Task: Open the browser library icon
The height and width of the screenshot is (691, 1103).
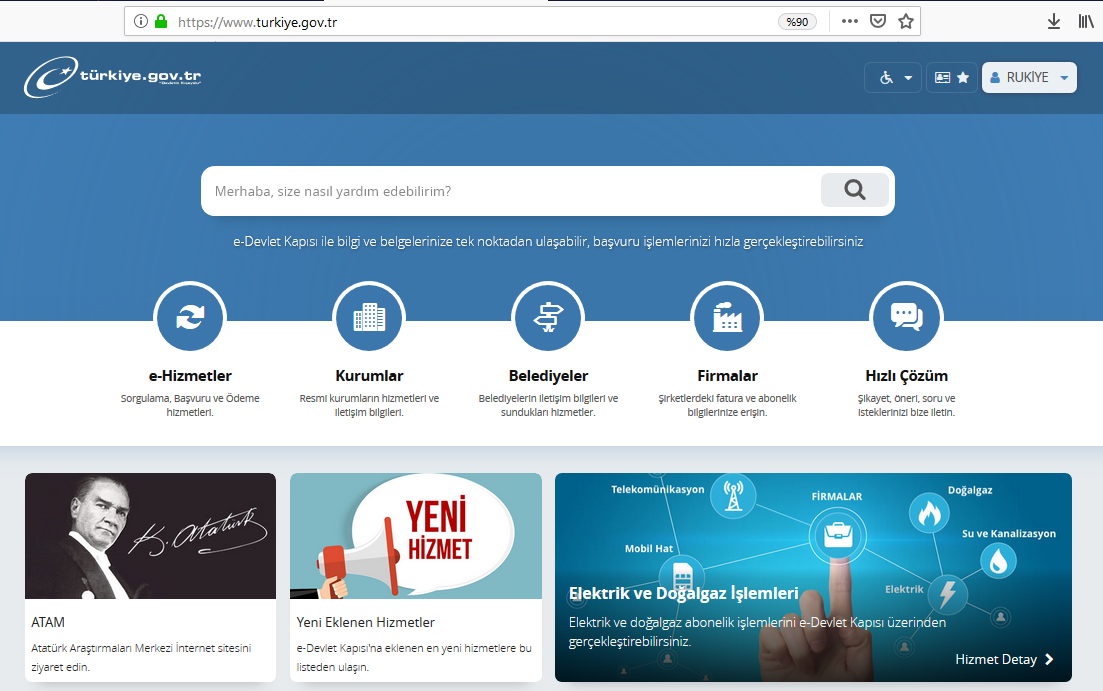Action: coord(1086,21)
